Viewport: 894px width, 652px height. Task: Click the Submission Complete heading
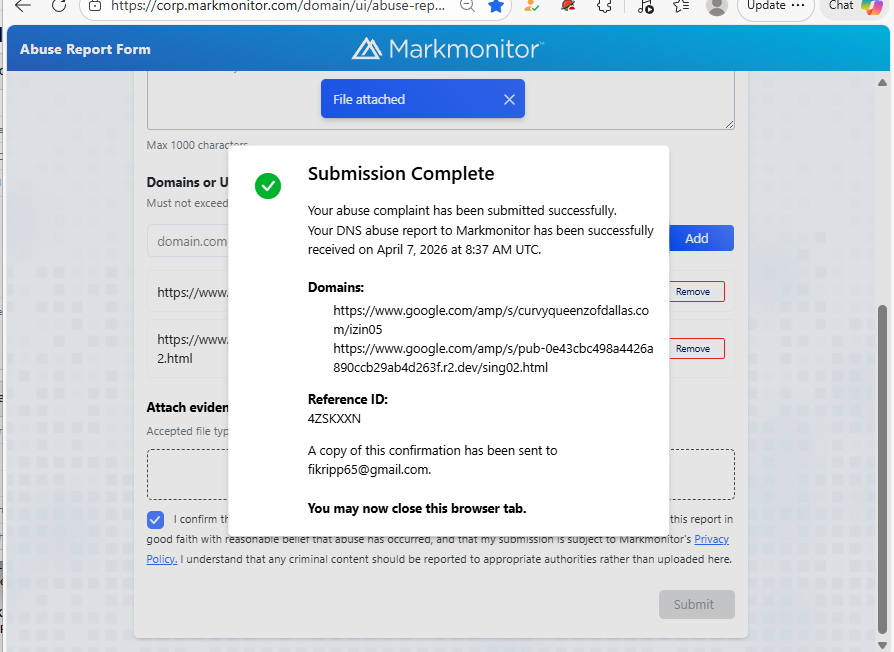[x=401, y=174]
